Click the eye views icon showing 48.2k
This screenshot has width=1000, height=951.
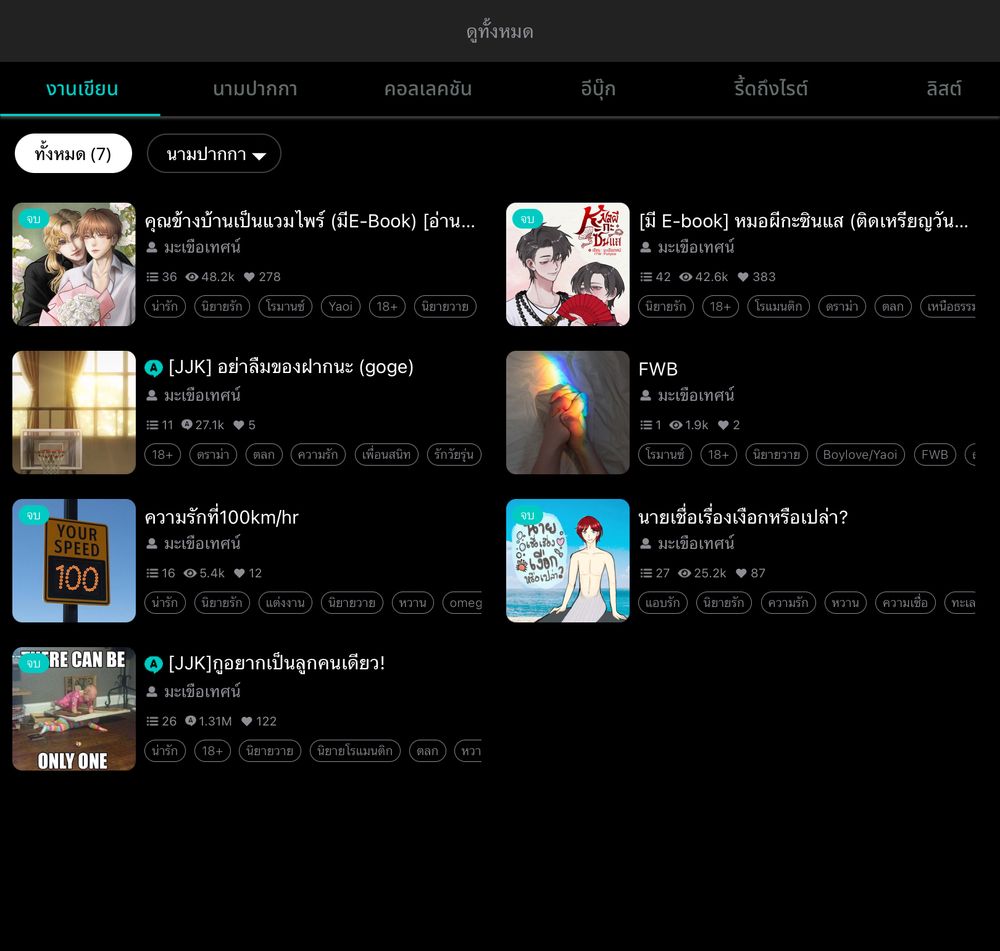[192, 277]
